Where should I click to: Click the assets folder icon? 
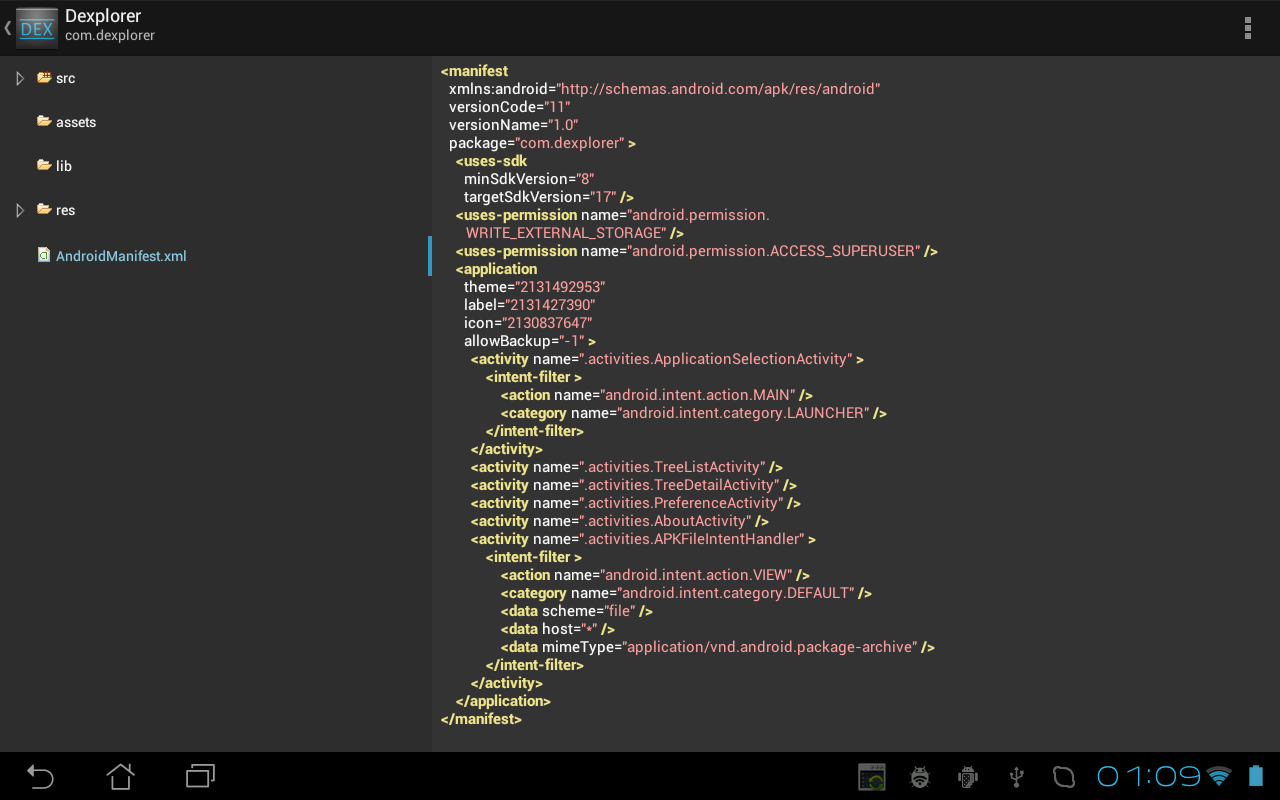point(44,121)
